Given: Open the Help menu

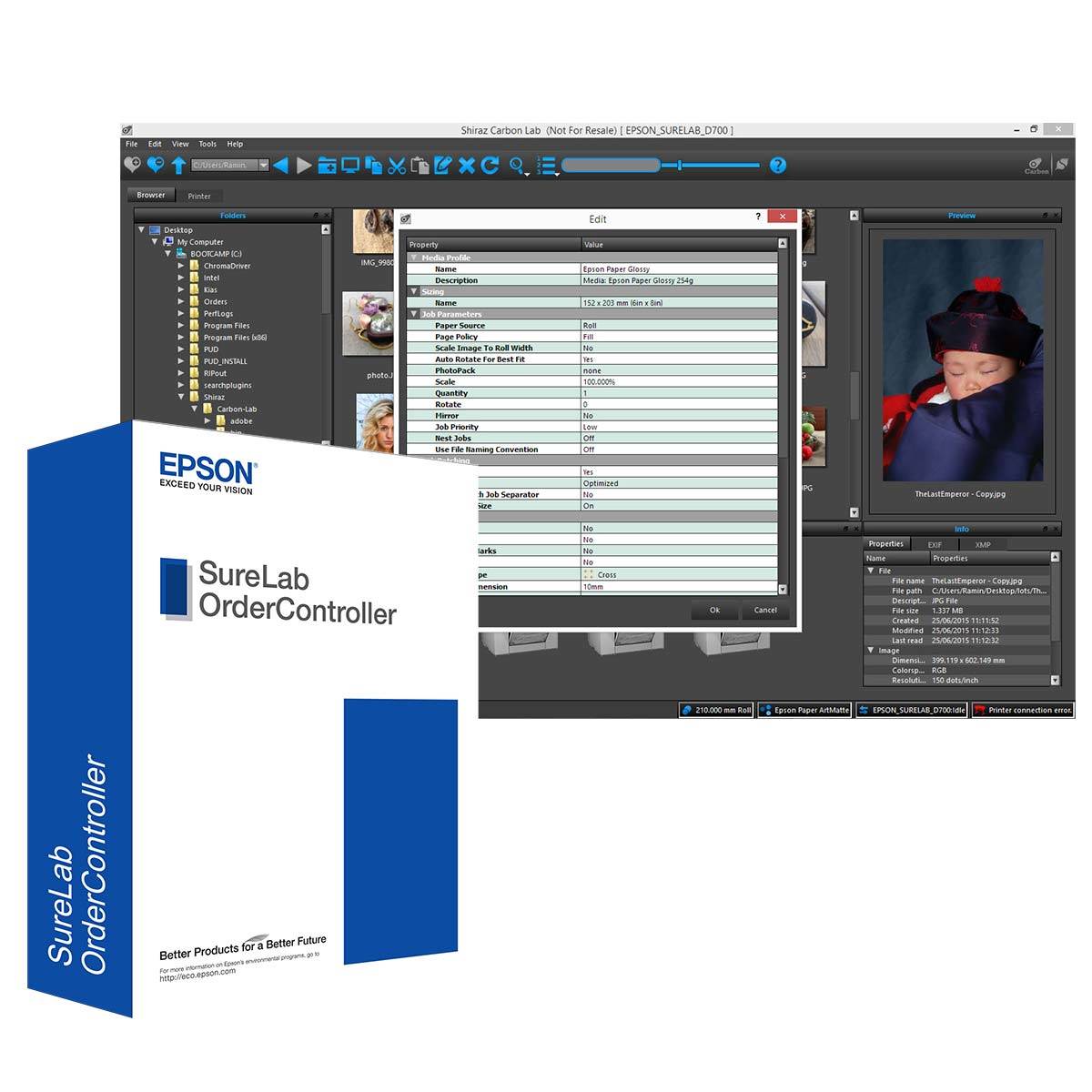Looking at the screenshot, I should [235, 144].
